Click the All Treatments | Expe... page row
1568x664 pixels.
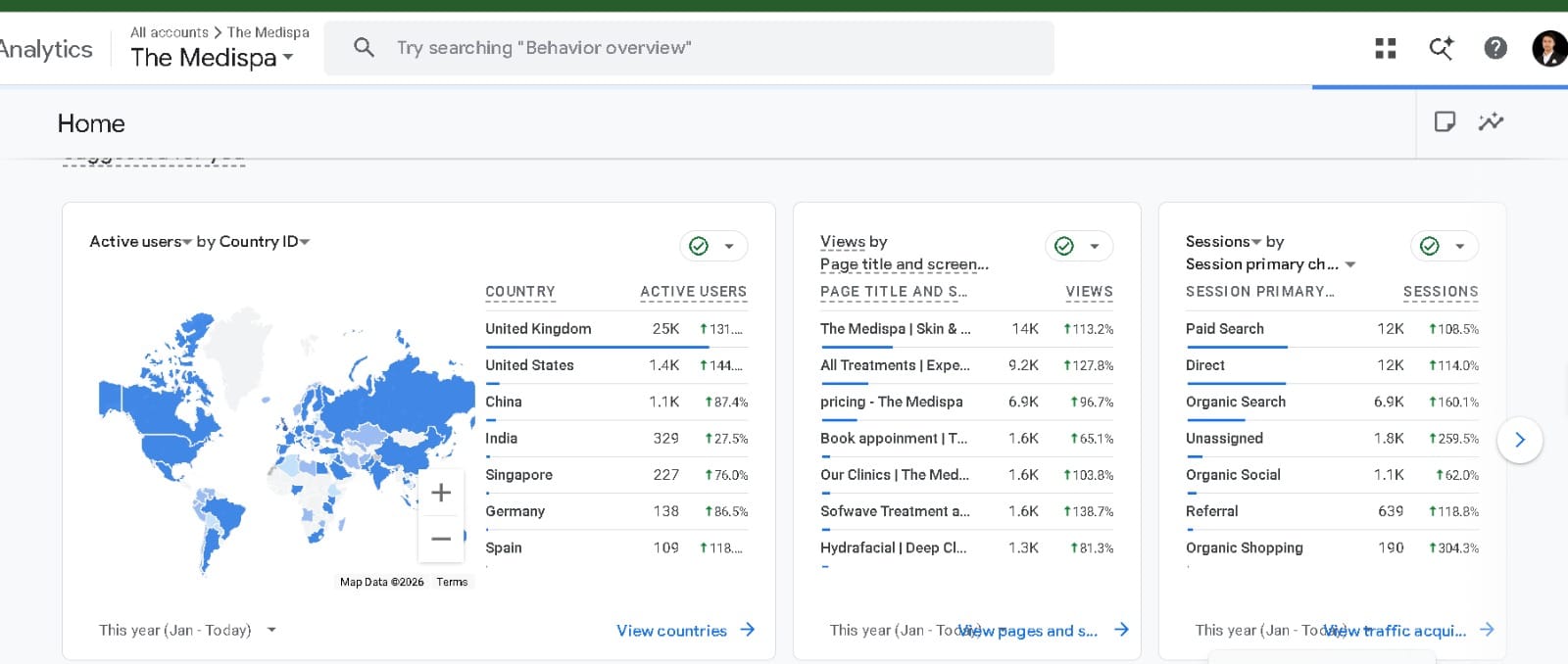click(967, 365)
